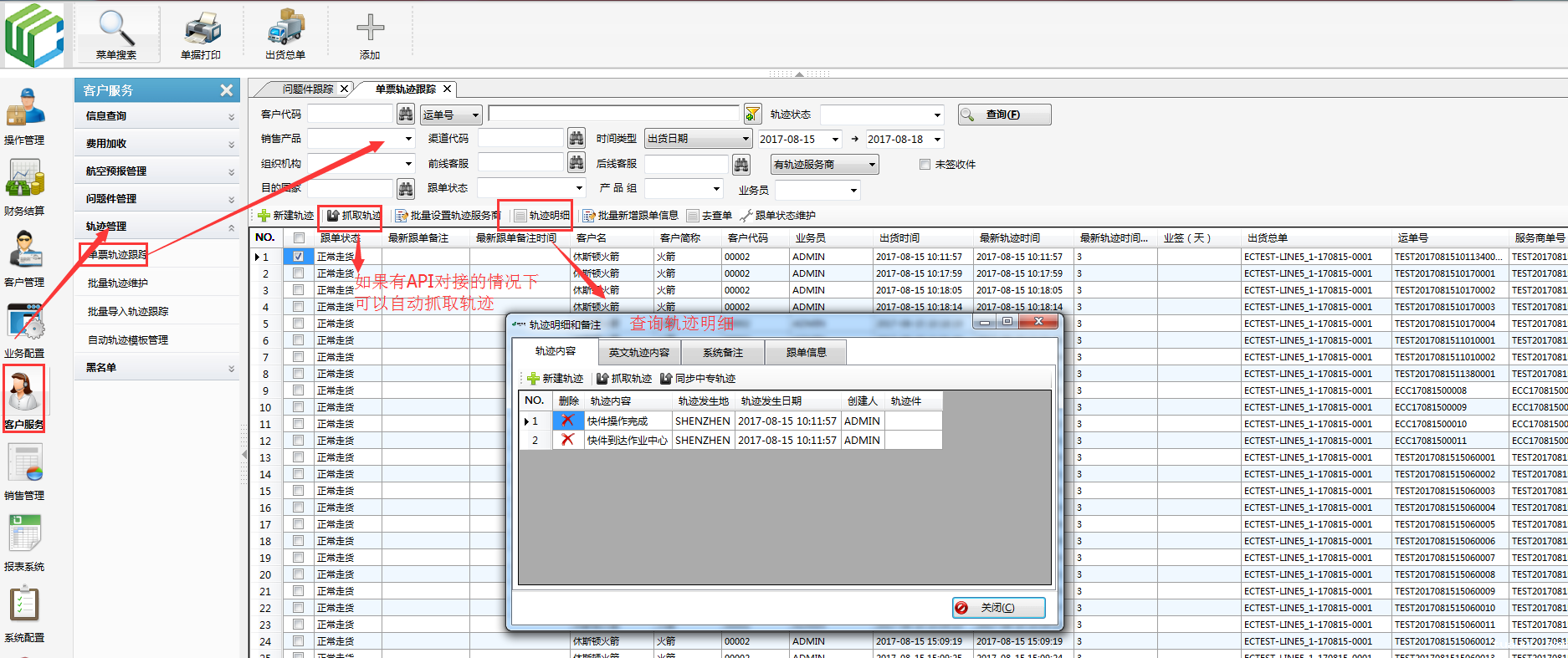Click binoculars lookup next to 前线客服
Viewport: 1568px width, 658px height.
click(576, 163)
